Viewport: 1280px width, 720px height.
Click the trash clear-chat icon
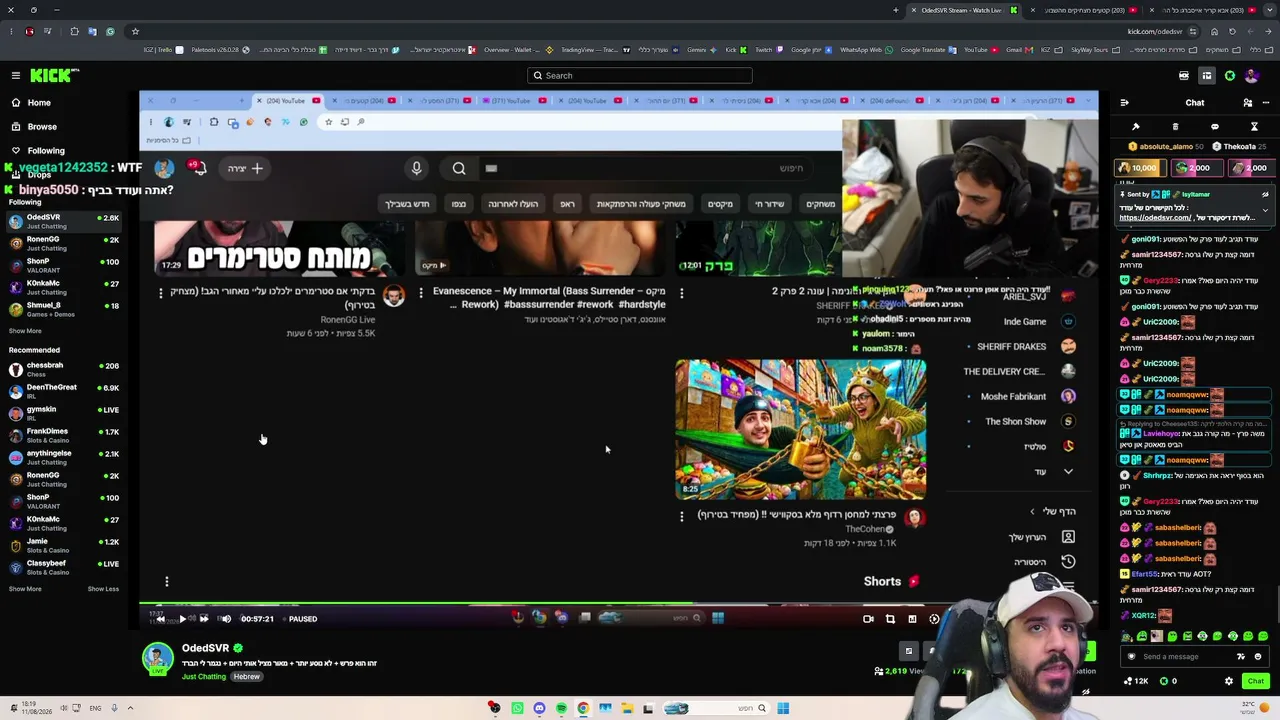pos(1175,127)
